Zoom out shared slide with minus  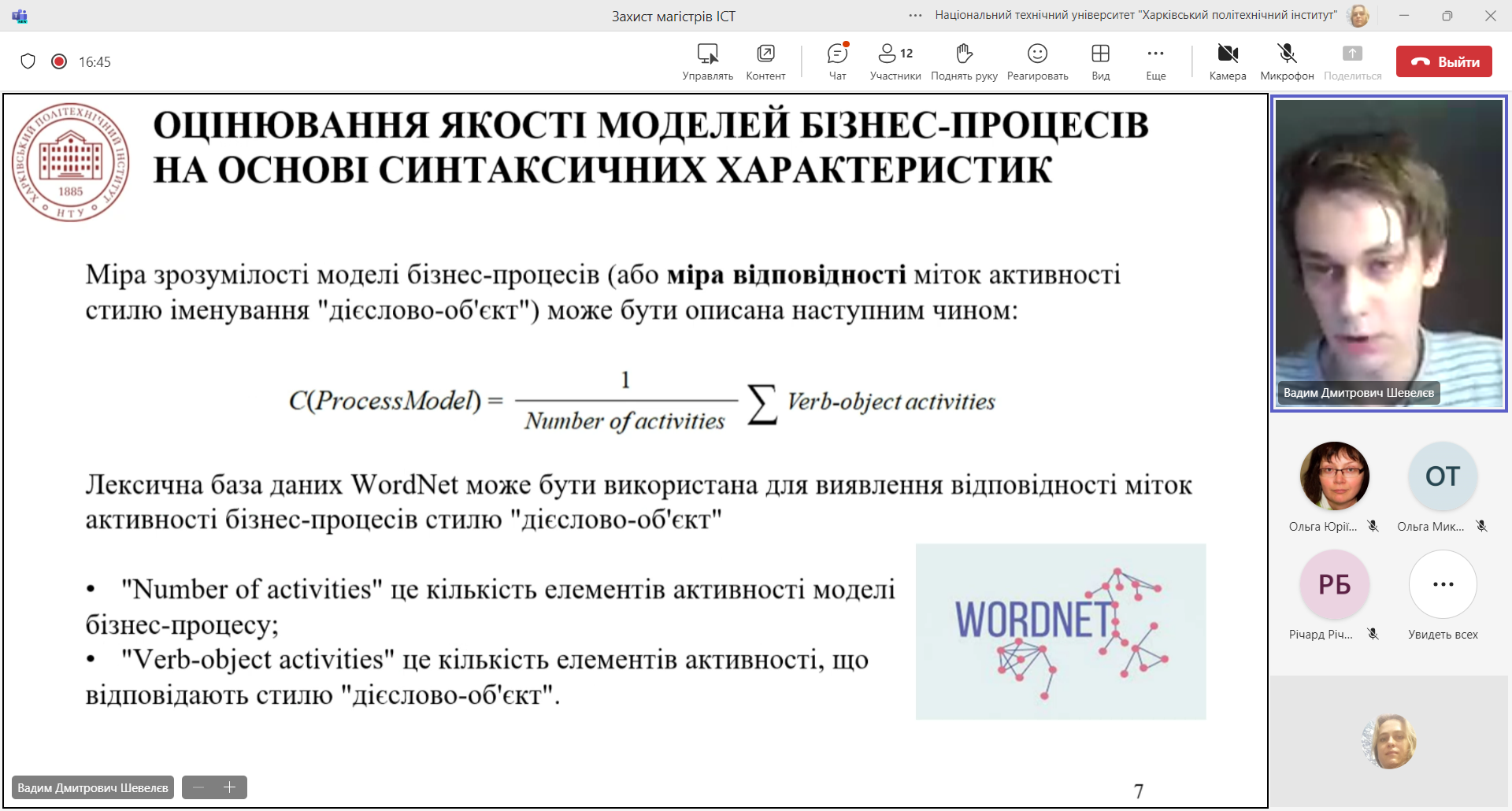198,787
